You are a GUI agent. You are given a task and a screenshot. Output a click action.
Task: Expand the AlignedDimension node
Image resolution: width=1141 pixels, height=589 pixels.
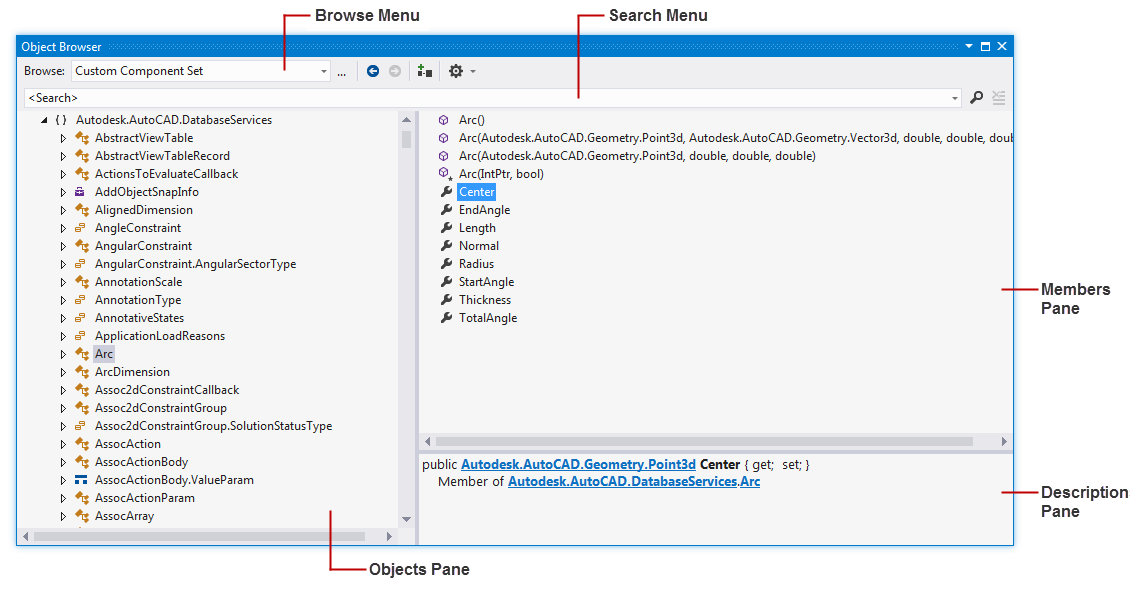pyautogui.click(x=63, y=210)
